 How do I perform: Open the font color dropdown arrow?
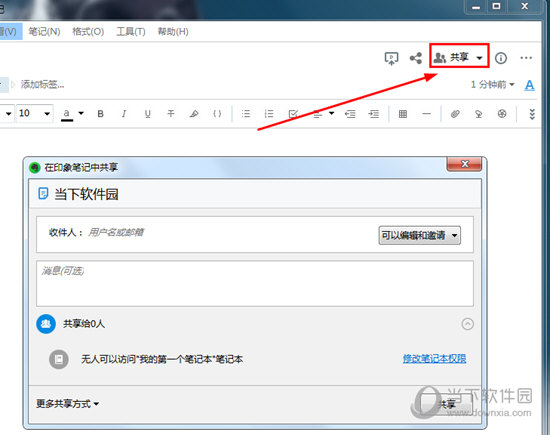click(x=81, y=113)
